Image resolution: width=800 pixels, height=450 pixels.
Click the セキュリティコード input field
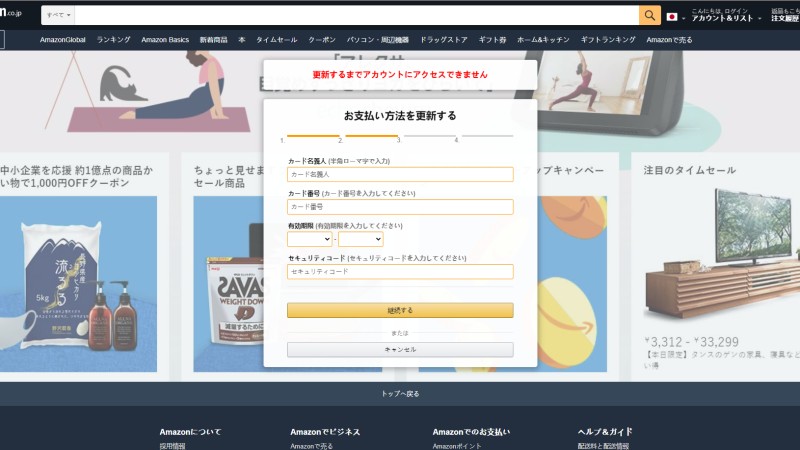tap(400, 271)
